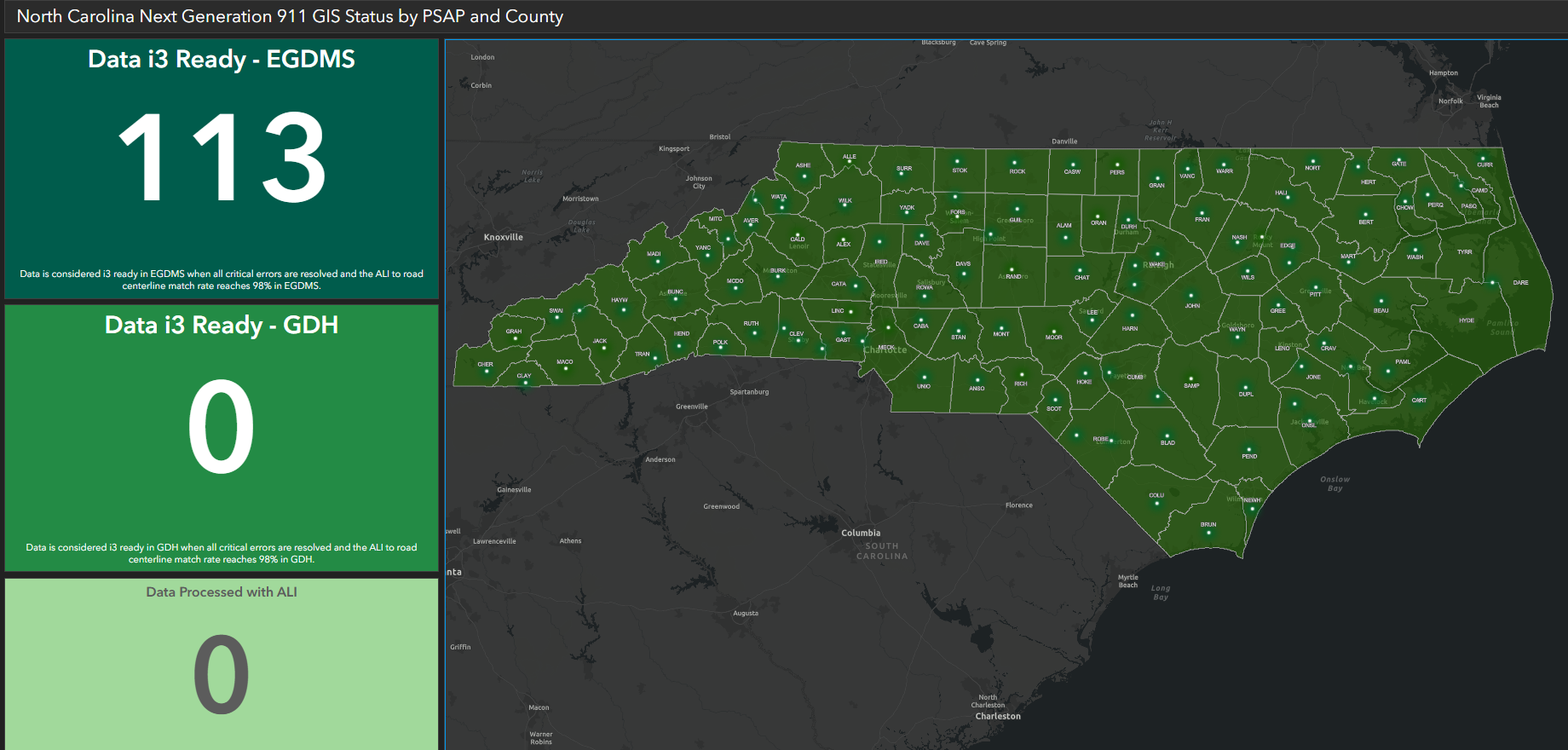Select the TYRR county label

tap(1464, 252)
